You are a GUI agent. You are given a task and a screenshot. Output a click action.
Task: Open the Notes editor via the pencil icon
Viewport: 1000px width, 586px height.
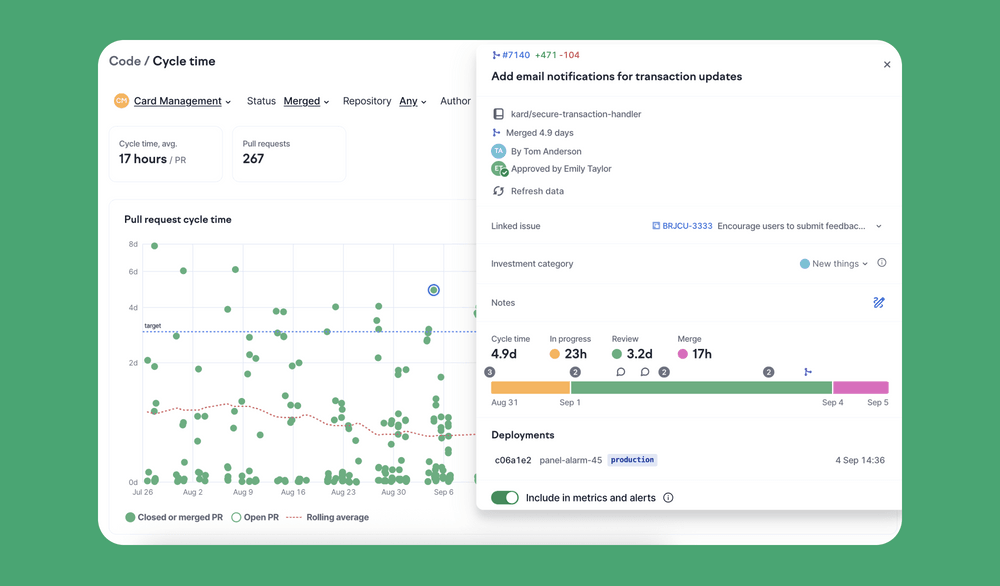[879, 302]
